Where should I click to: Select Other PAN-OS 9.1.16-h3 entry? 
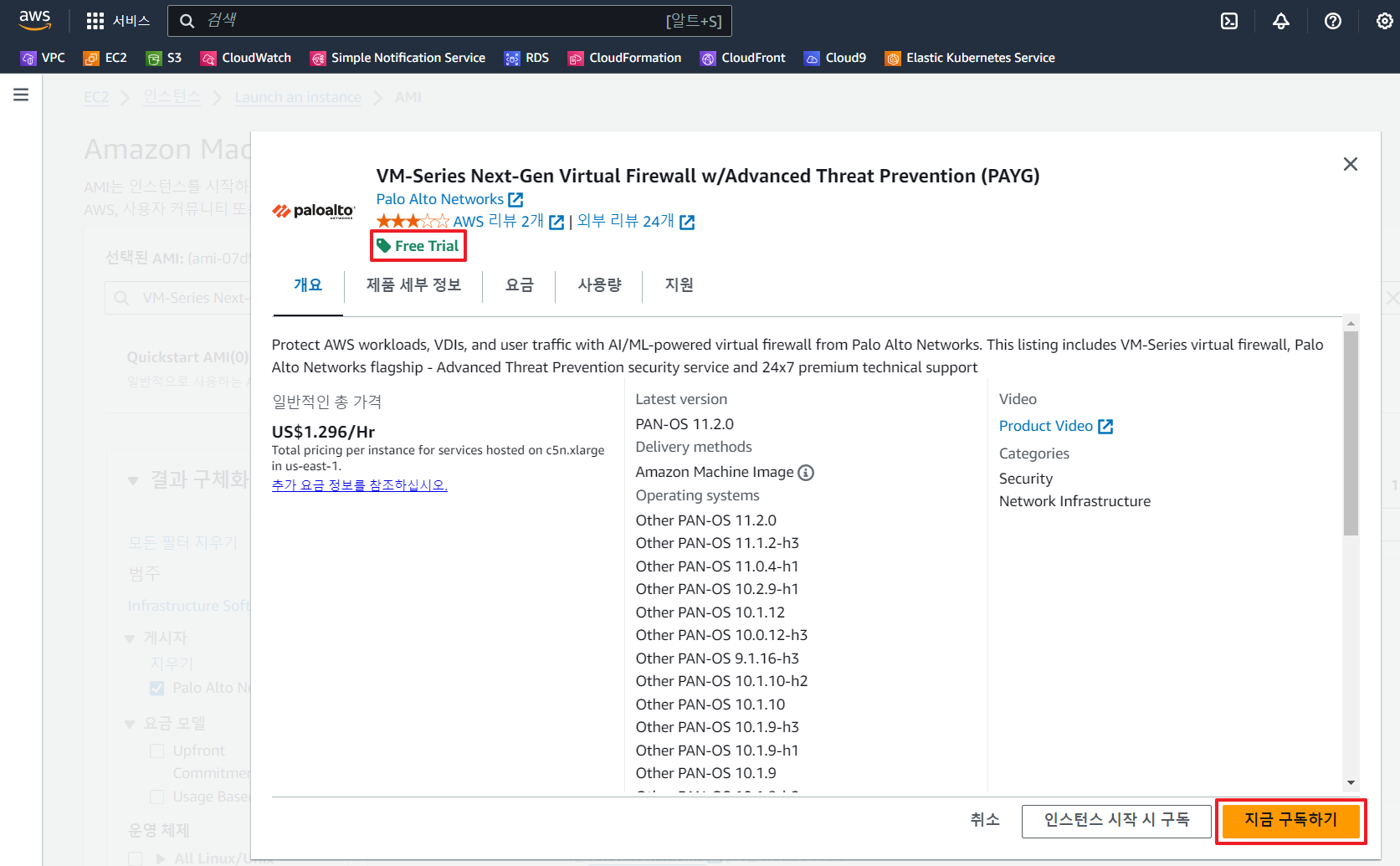tap(717, 658)
